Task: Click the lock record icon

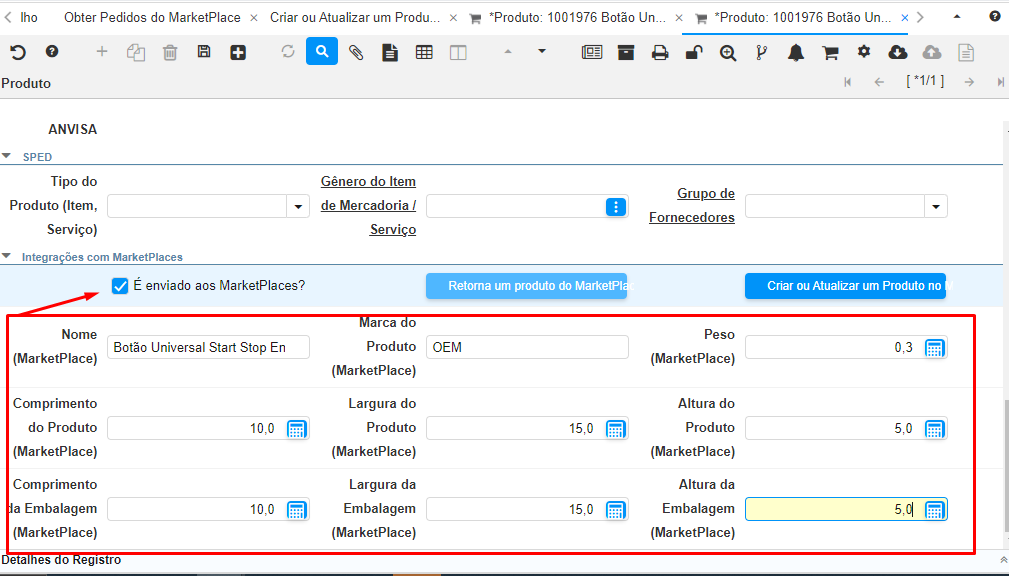Action: coord(693,53)
